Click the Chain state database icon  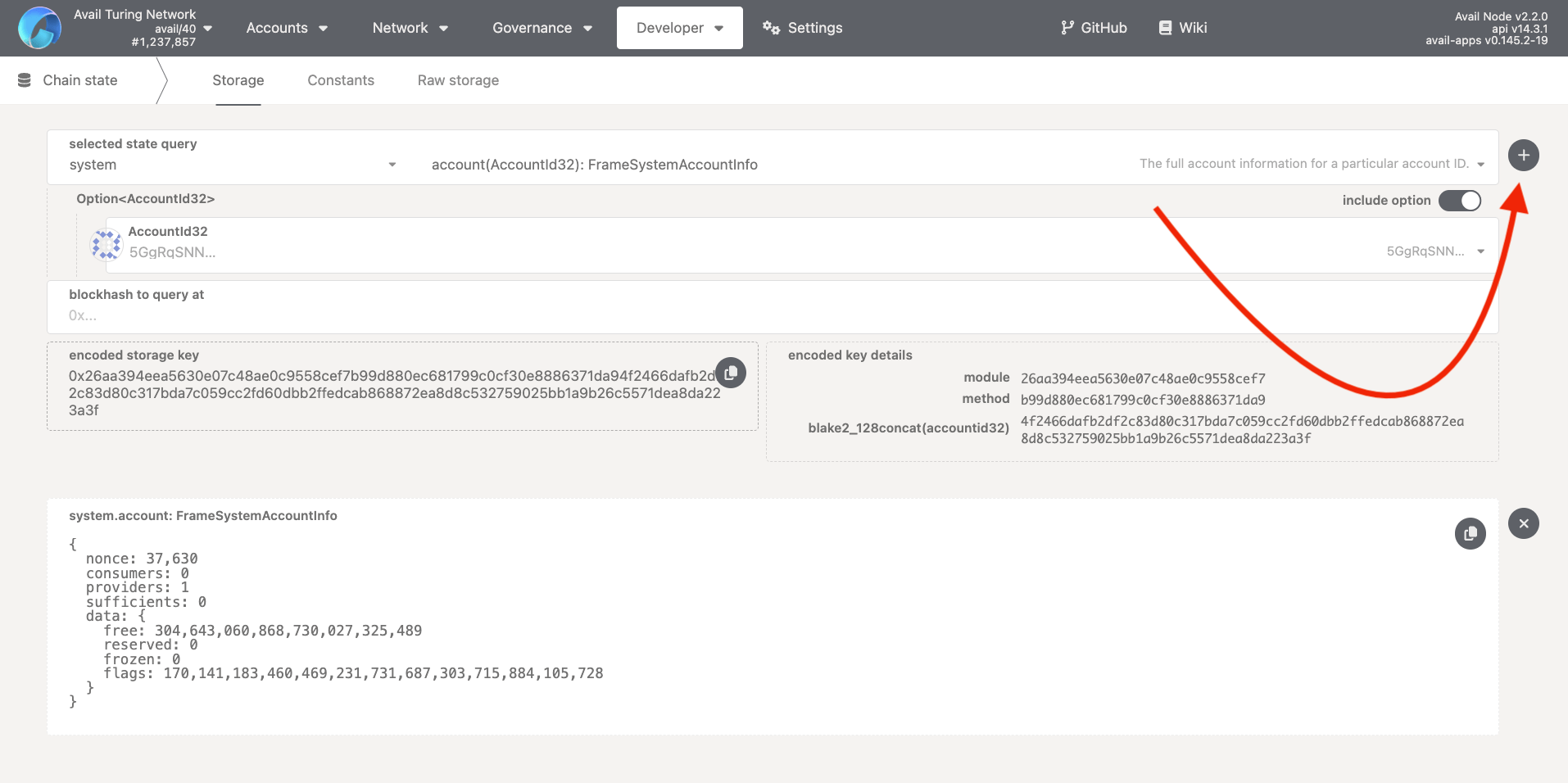[x=25, y=80]
